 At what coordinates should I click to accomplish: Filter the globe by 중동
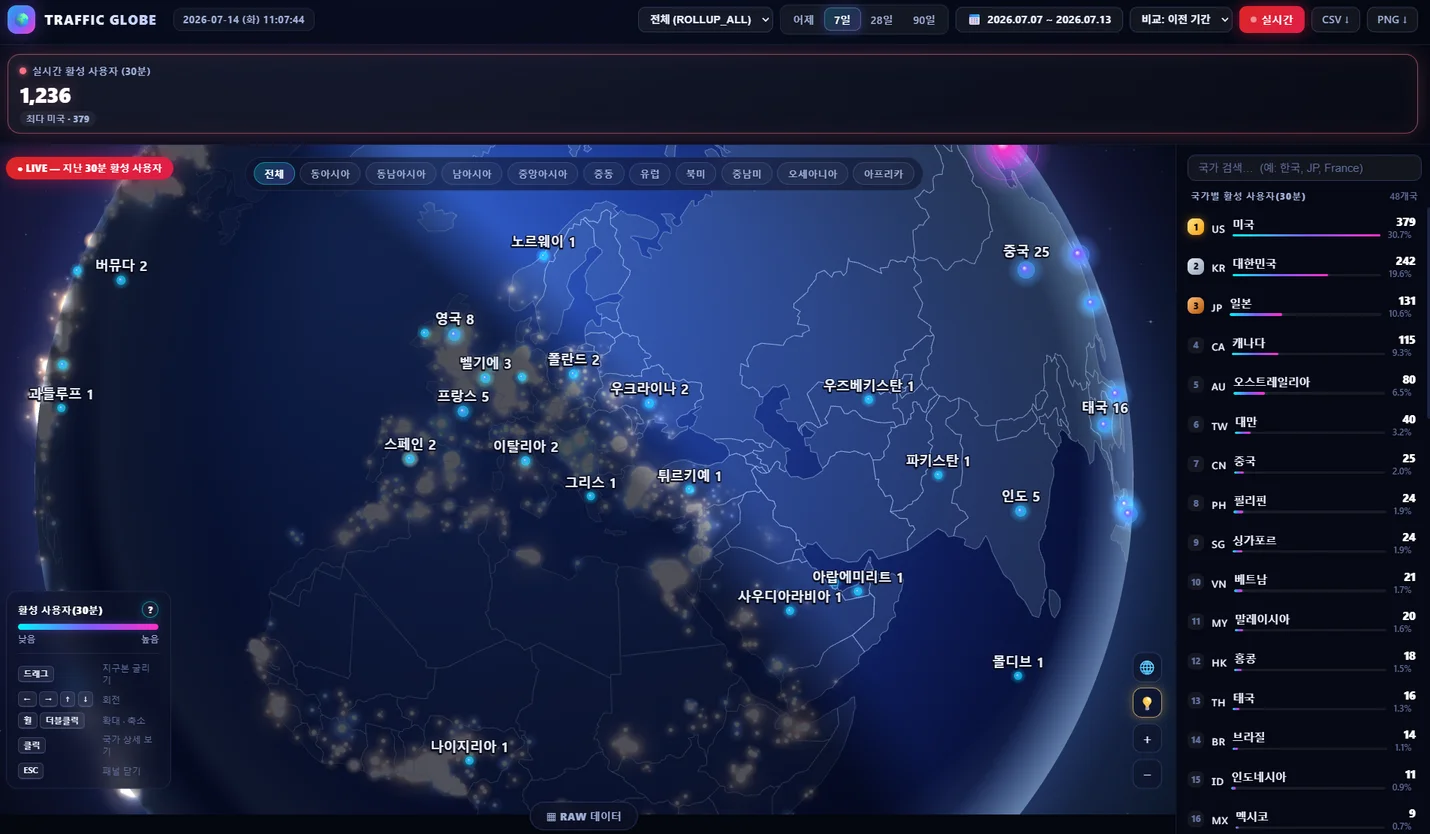click(604, 174)
